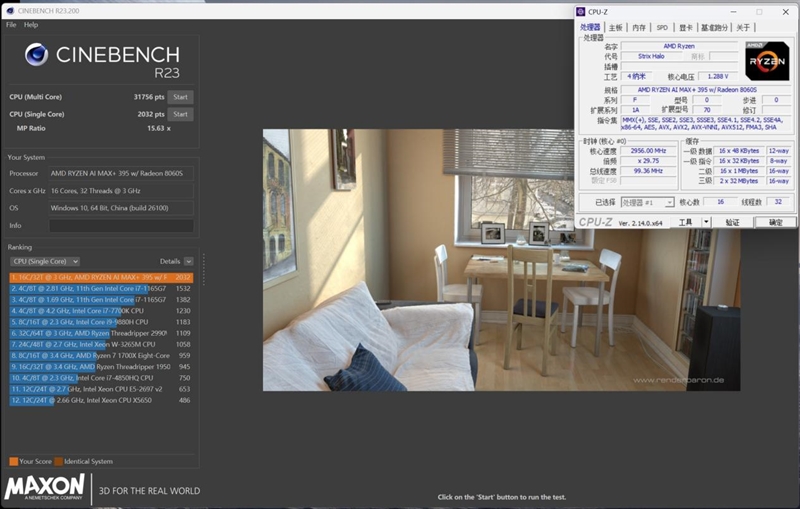Start the CPU Multi Core test
Viewport: 800px width, 509px height.
pos(180,97)
